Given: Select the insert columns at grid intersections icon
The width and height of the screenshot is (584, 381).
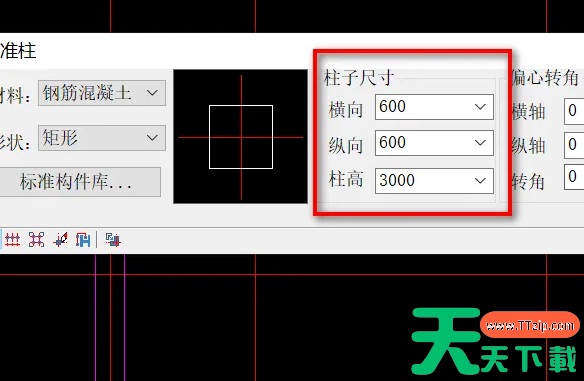Looking at the screenshot, I should (x=36, y=239).
